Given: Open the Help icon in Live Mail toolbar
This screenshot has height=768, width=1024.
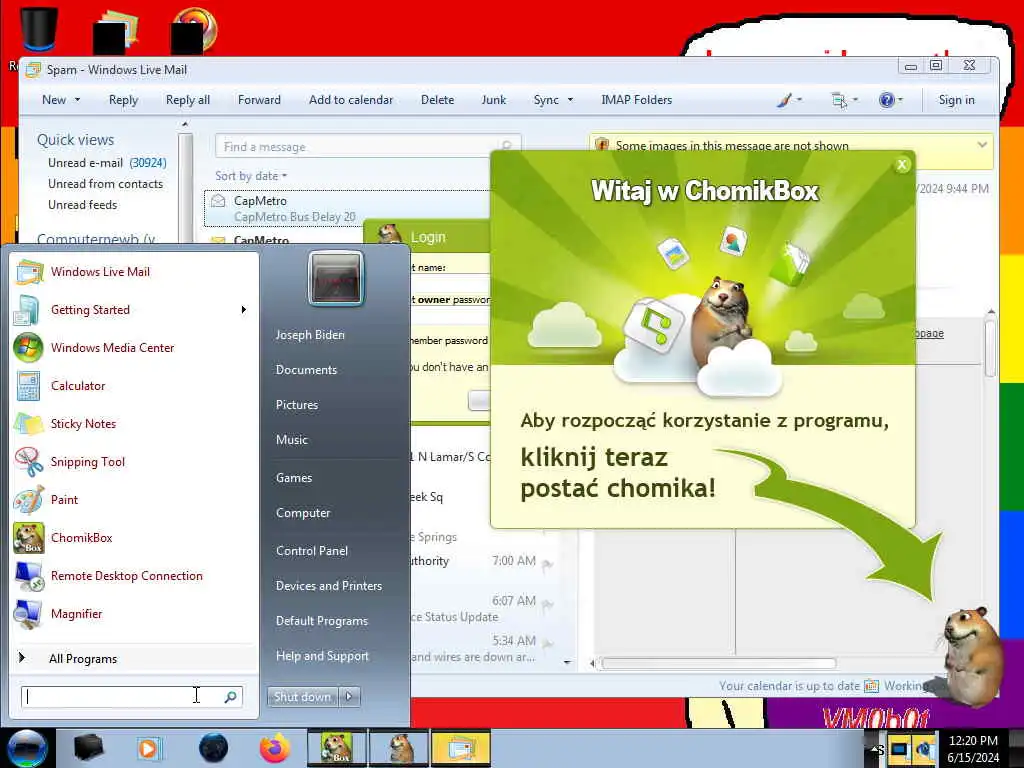Looking at the screenshot, I should tap(886, 100).
